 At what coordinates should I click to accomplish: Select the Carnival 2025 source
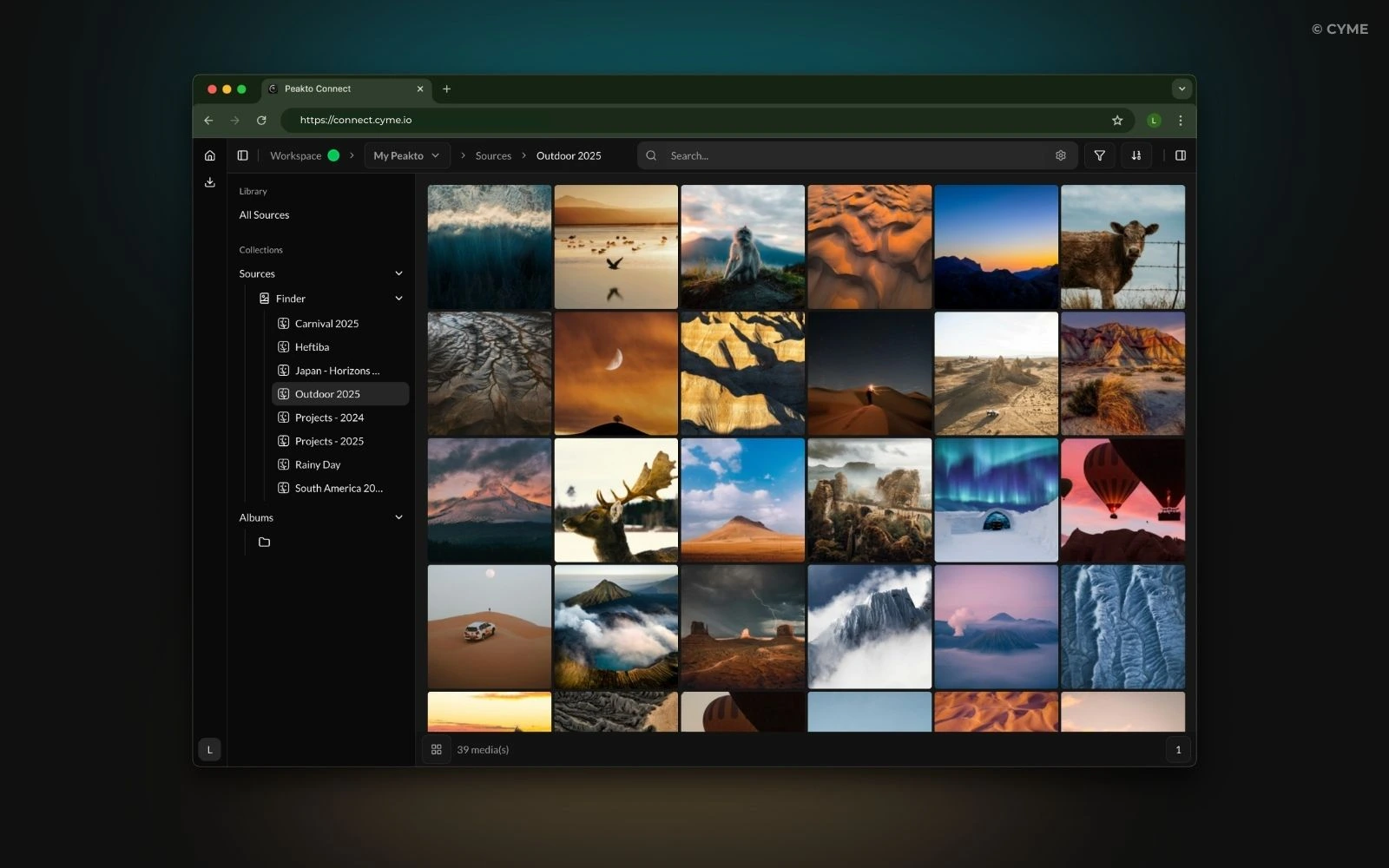point(326,324)
